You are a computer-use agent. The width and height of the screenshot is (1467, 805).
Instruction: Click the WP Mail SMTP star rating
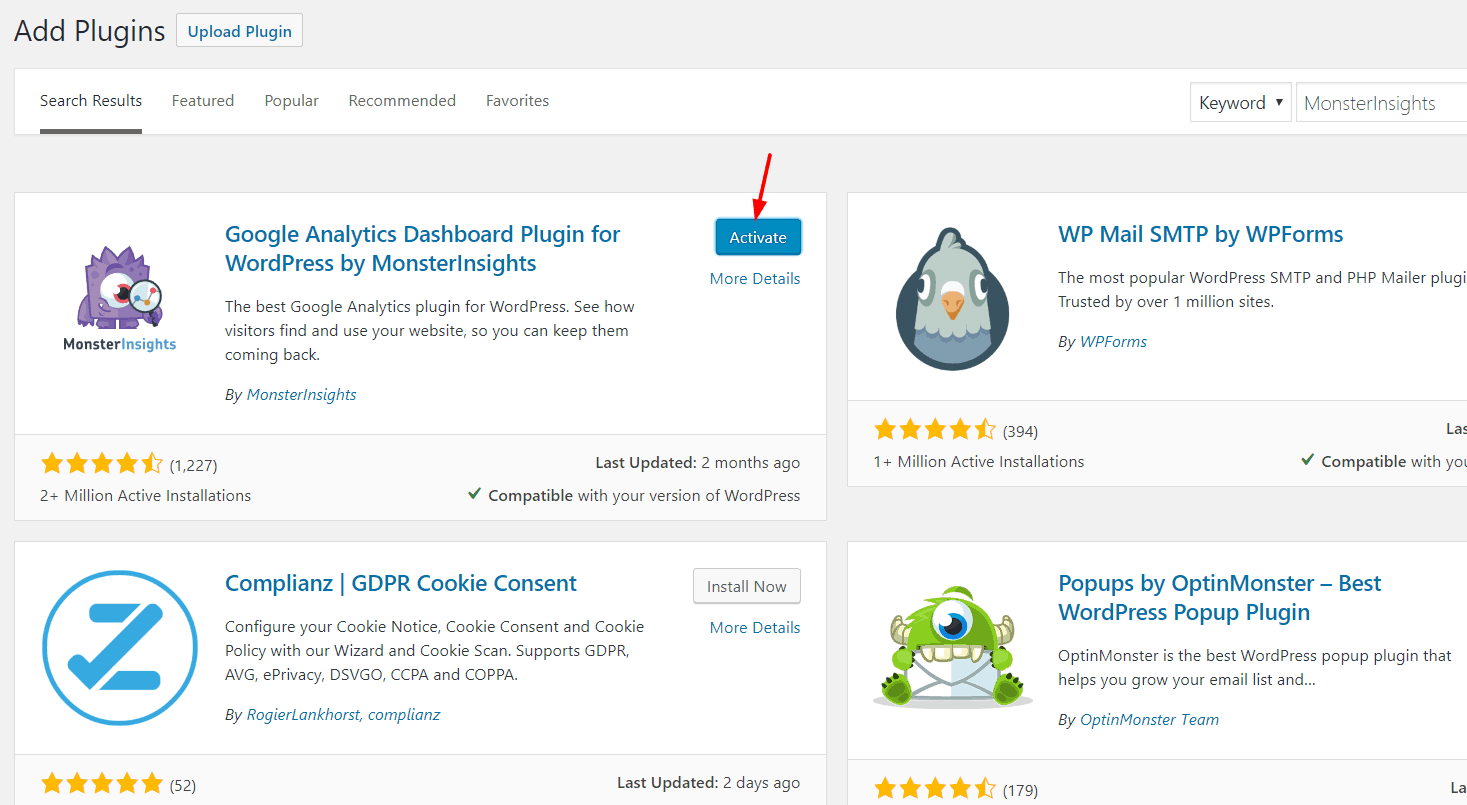pyautogui.click(x=935, y=430)
